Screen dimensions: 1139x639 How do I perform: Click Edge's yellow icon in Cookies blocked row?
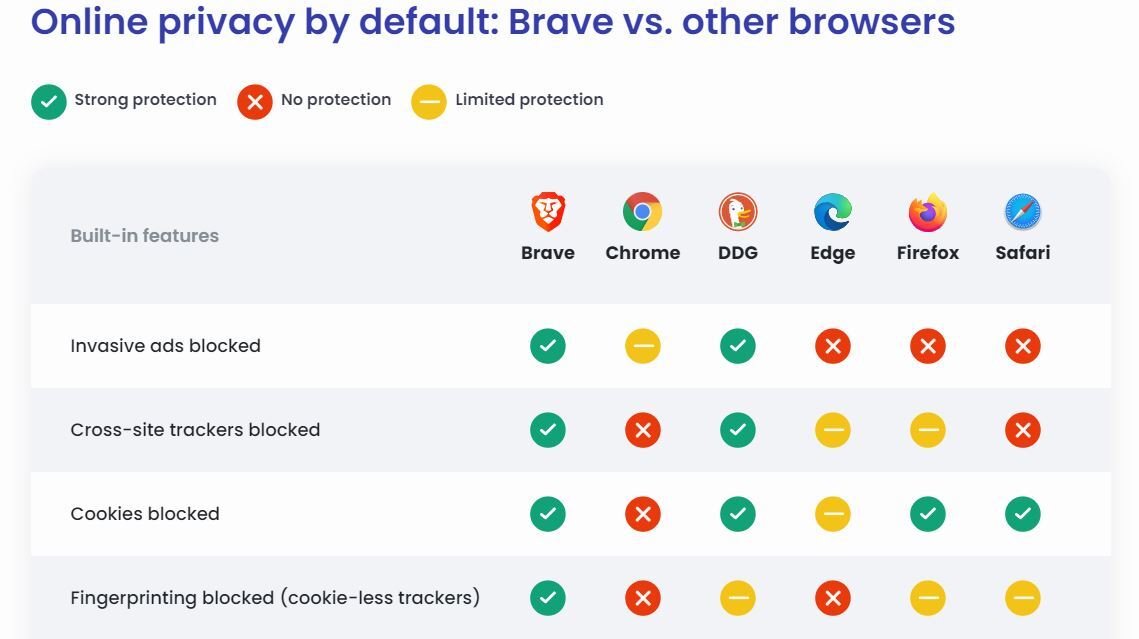coord(832,514)
